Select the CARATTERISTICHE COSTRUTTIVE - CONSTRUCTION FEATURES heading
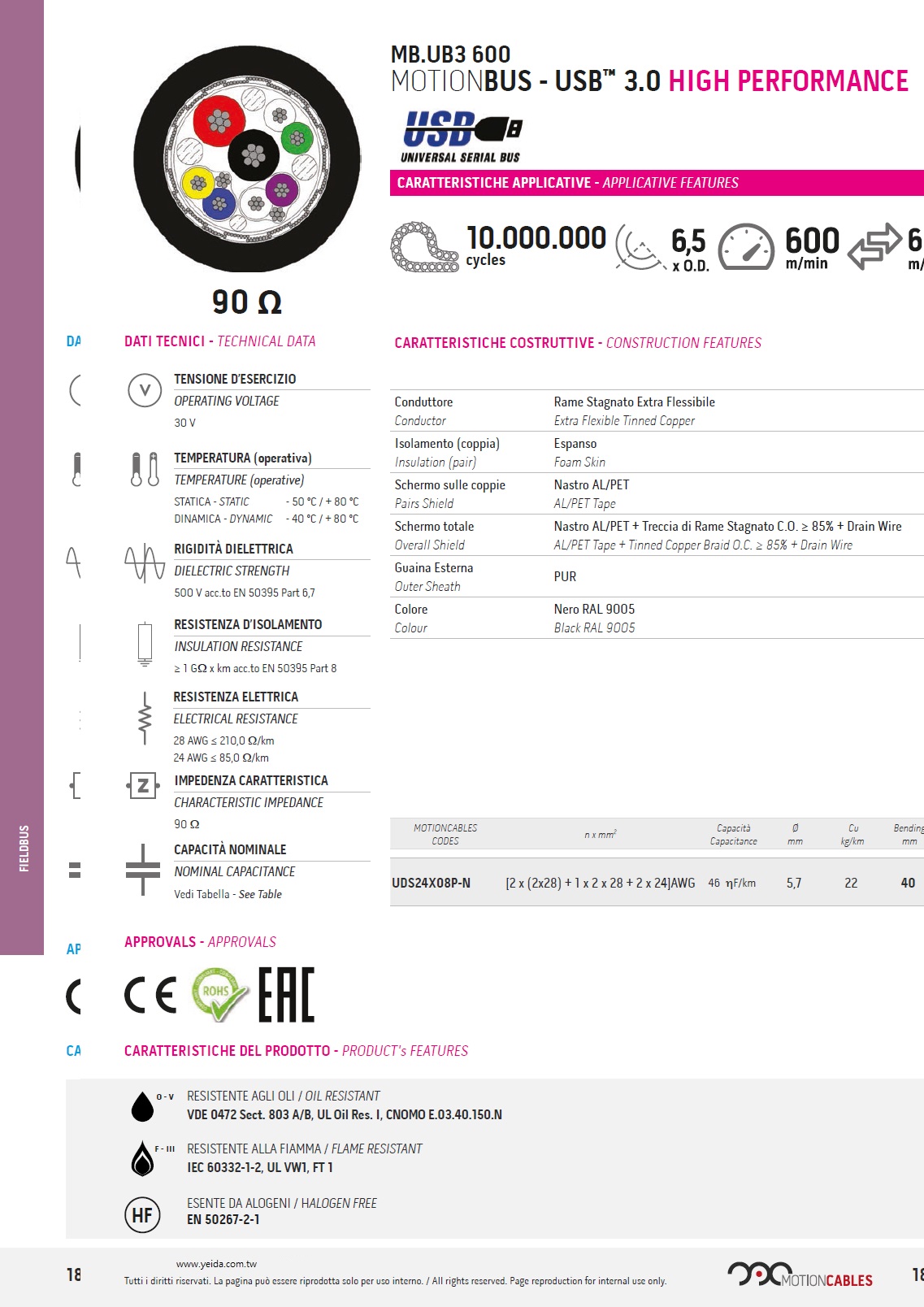 pos(578,343)
